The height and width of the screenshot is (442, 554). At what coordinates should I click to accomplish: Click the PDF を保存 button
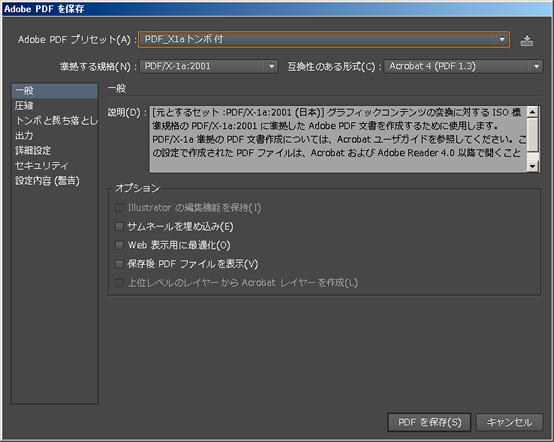pyautogui.click(x=429, y=422)
